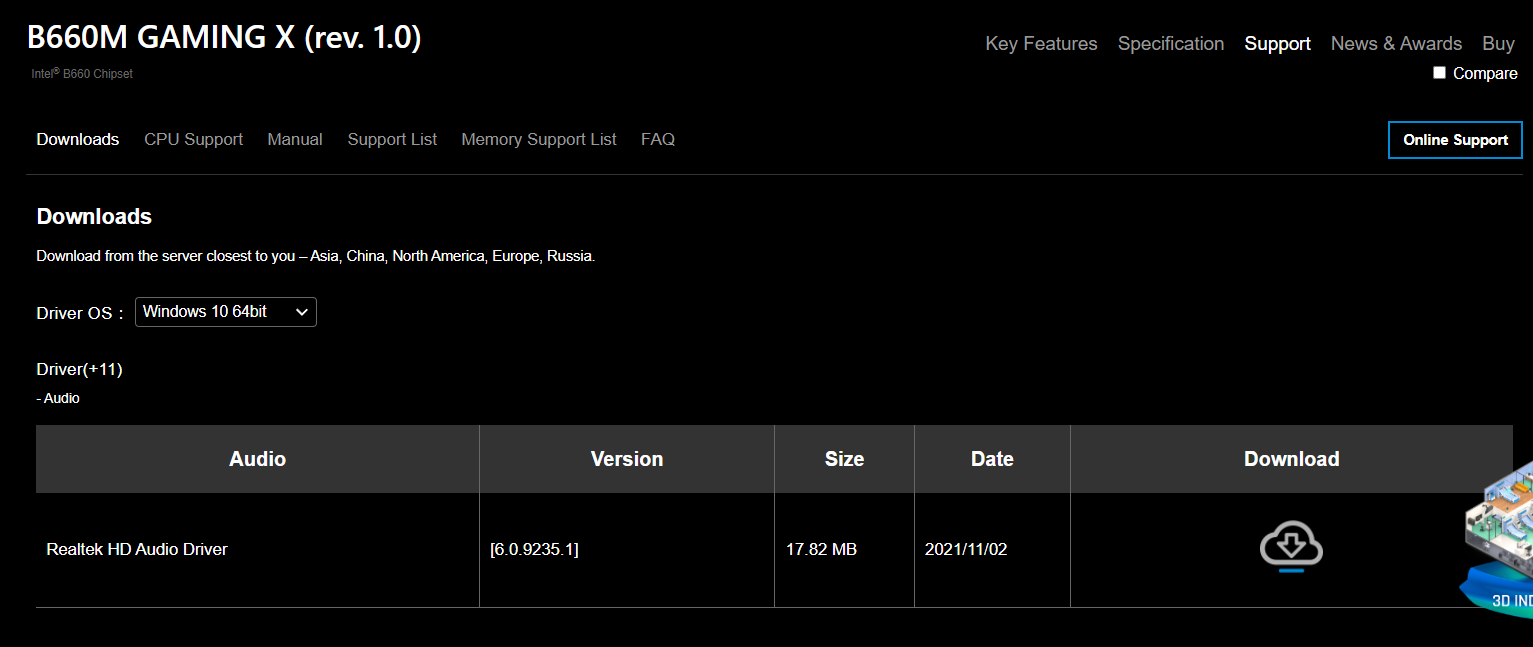Open the Driver OS dropdown
This screenshot has width=1533, height=647.
[x=226, y=312]
